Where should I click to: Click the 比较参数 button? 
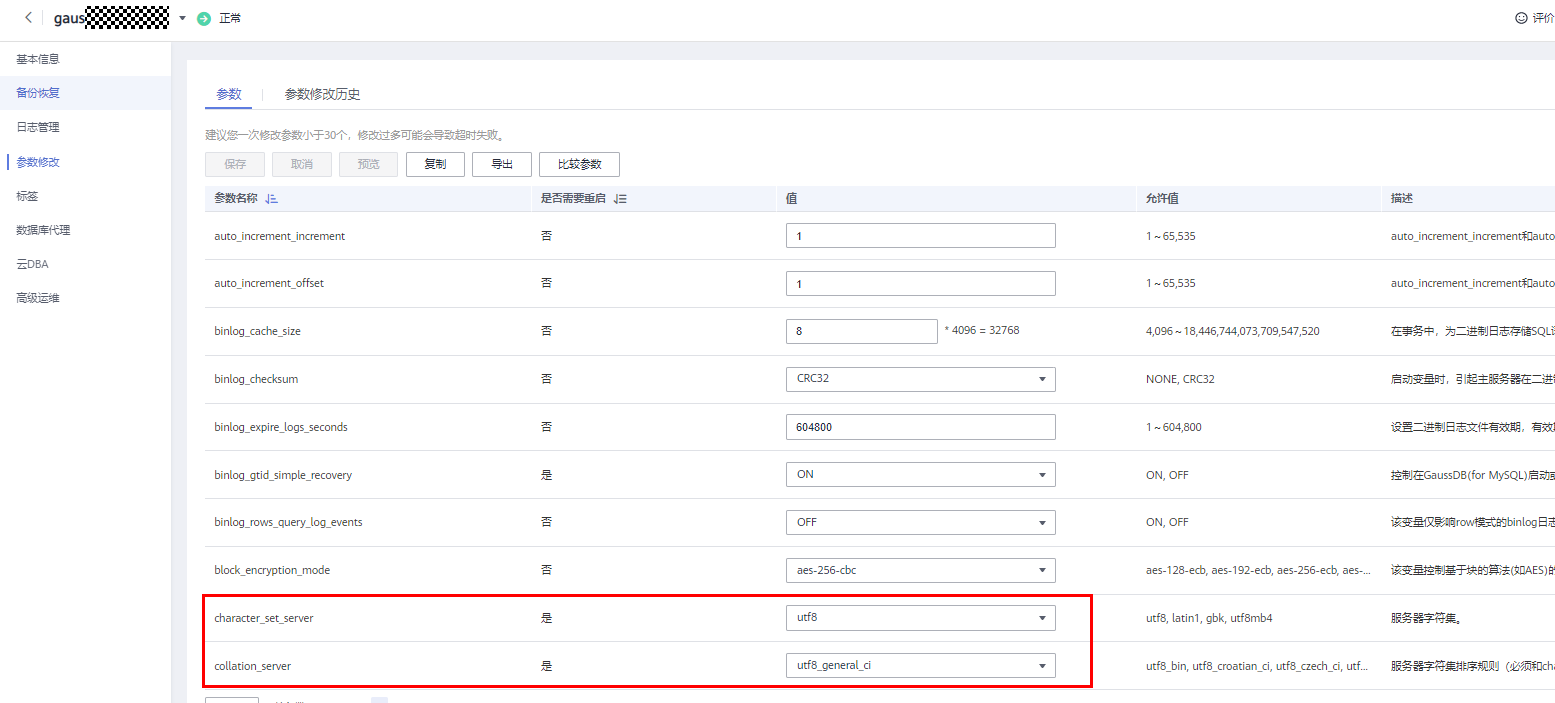(579, 164)
